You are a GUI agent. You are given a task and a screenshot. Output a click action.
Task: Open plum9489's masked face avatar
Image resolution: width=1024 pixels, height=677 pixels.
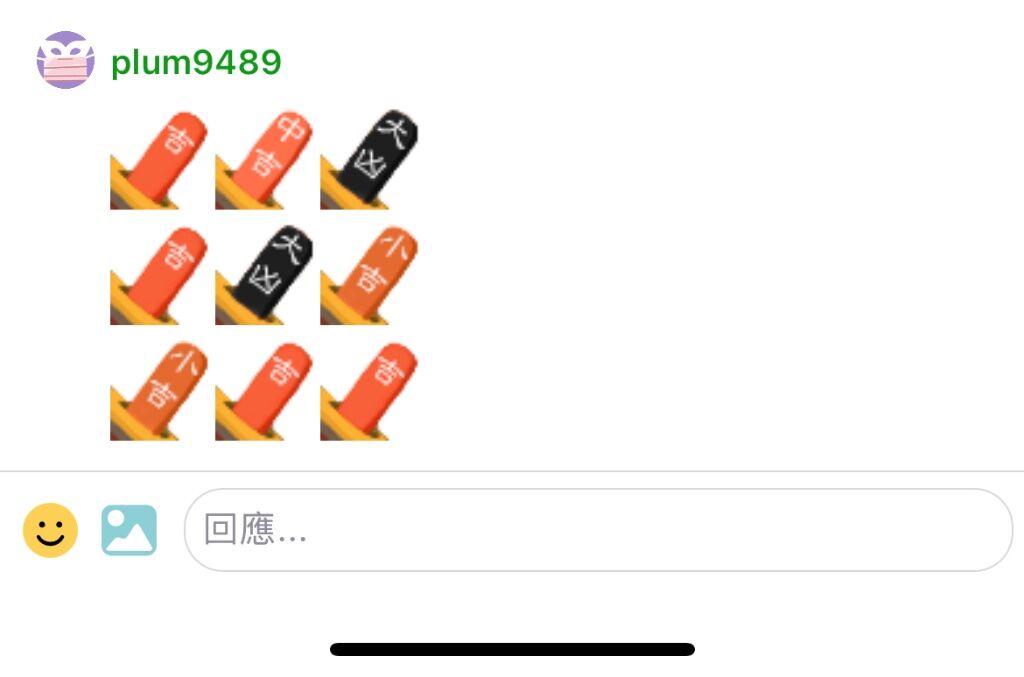click(x=65, y=60)
